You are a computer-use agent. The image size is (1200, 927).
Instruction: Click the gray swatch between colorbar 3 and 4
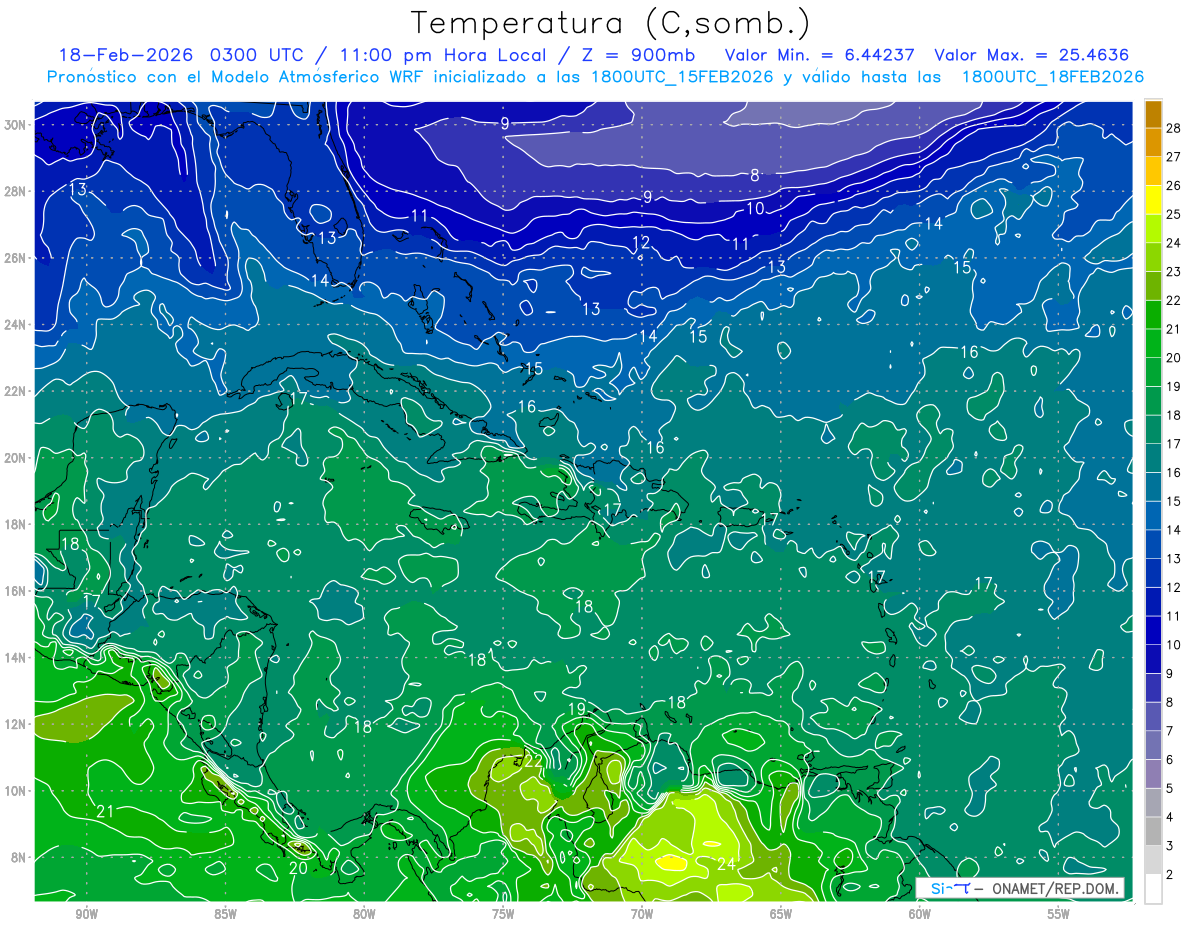[1153, 831]
